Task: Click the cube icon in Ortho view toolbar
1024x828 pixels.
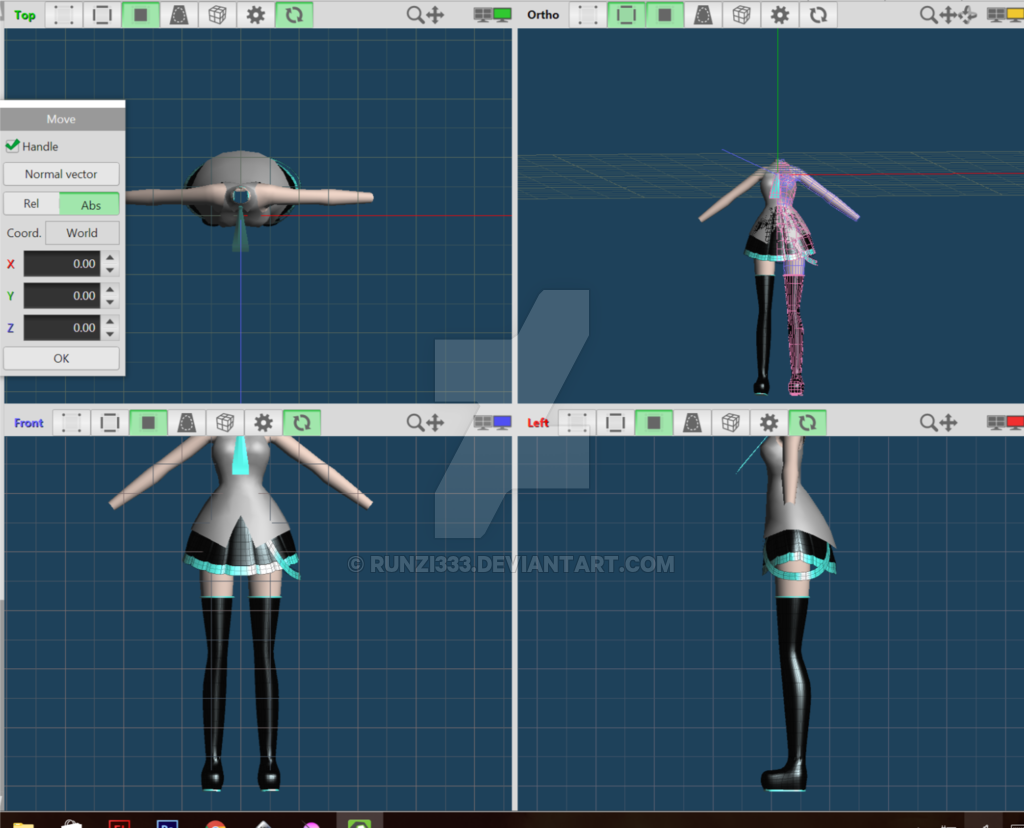Action: tap(741, 14)
